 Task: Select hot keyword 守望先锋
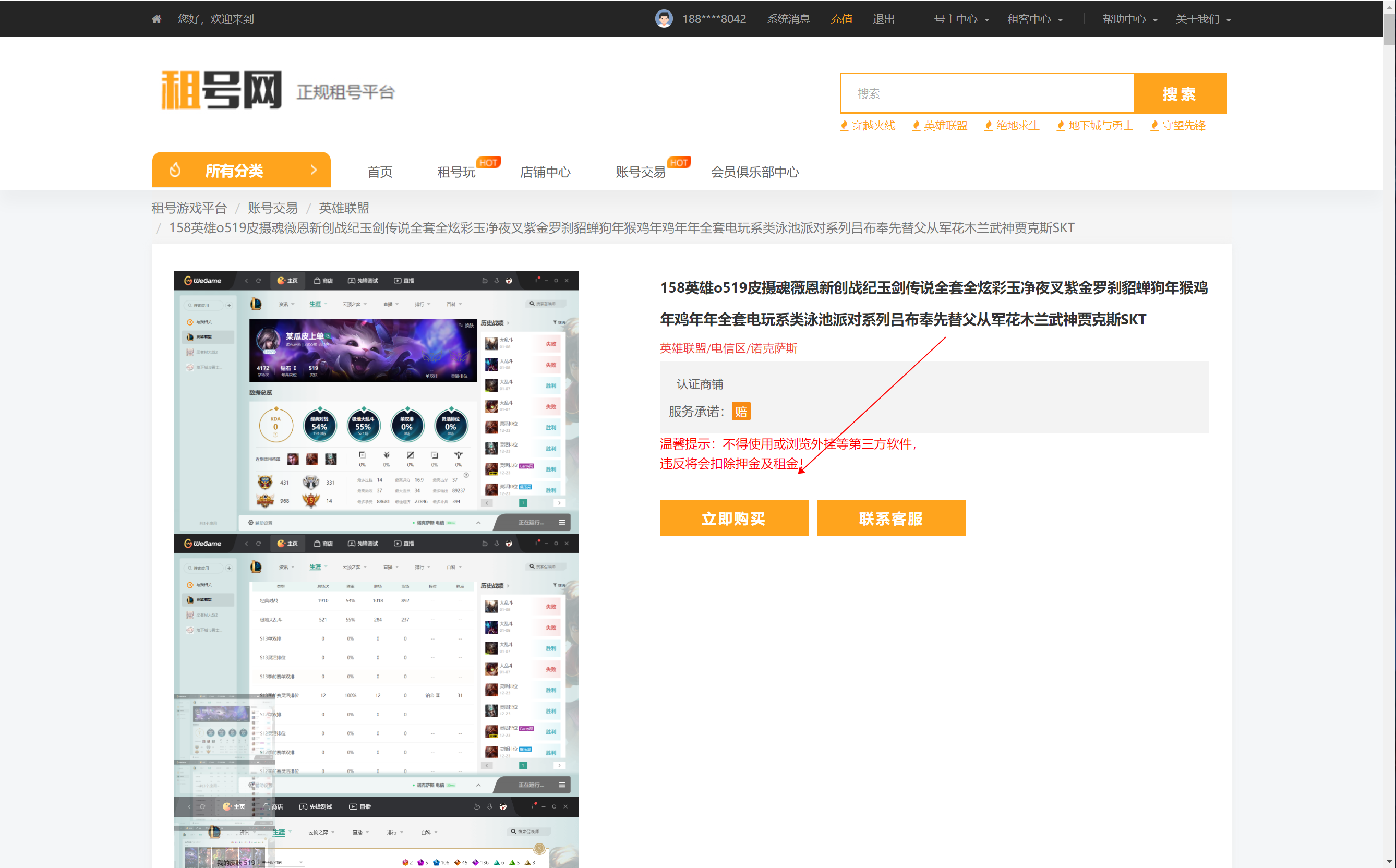tap(1184, 125)
